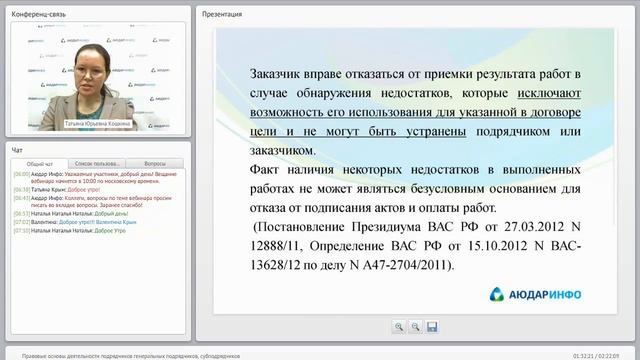Select the 06:43 Аюдар Инфо message about questions
640x360 pixels.
tap(93, 201)
